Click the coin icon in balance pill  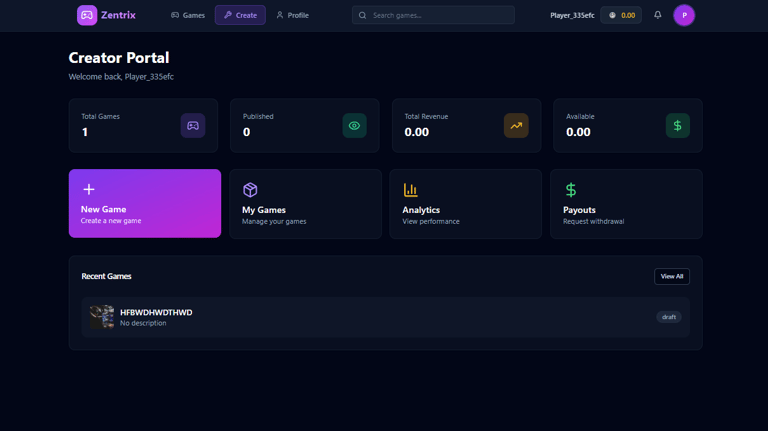tap(612, 15)
